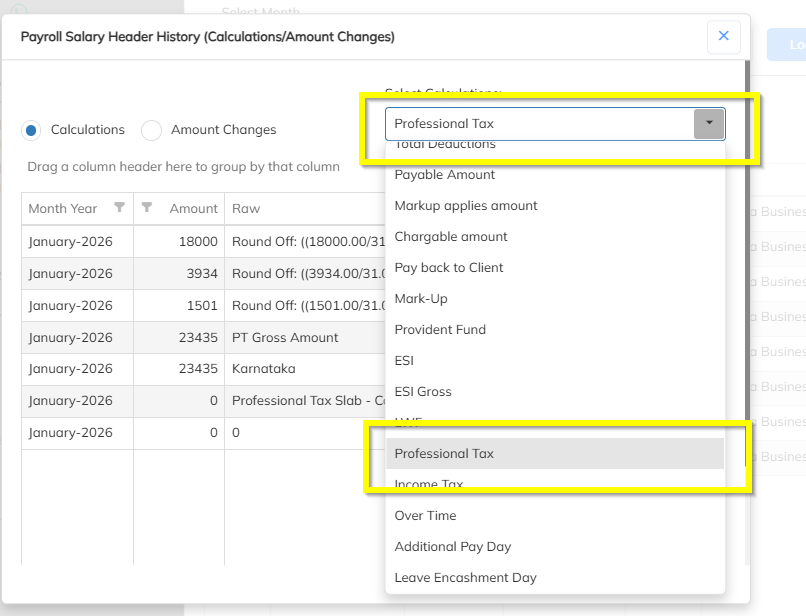Pick Over Time from the list

(x=425, y=516)
